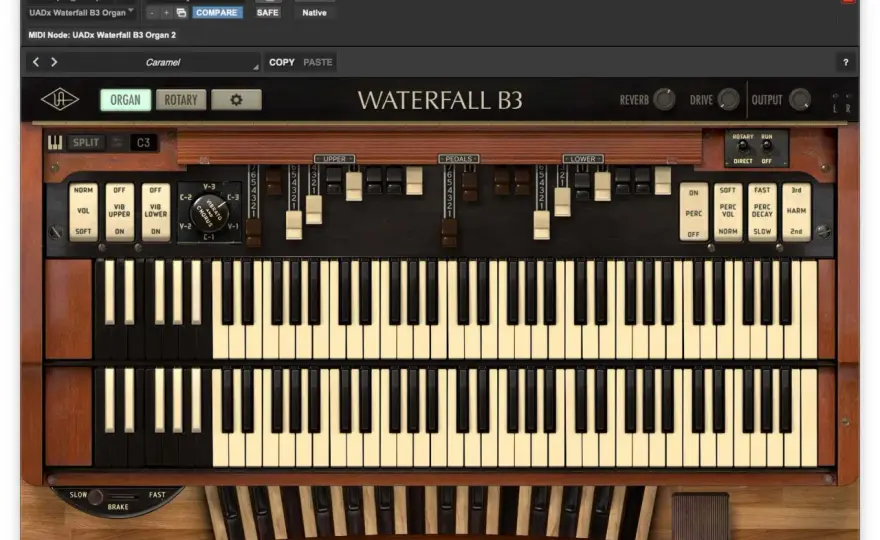Click the Native button
The height and width of the screenshot is (540, 880).
tap(314, 12)
